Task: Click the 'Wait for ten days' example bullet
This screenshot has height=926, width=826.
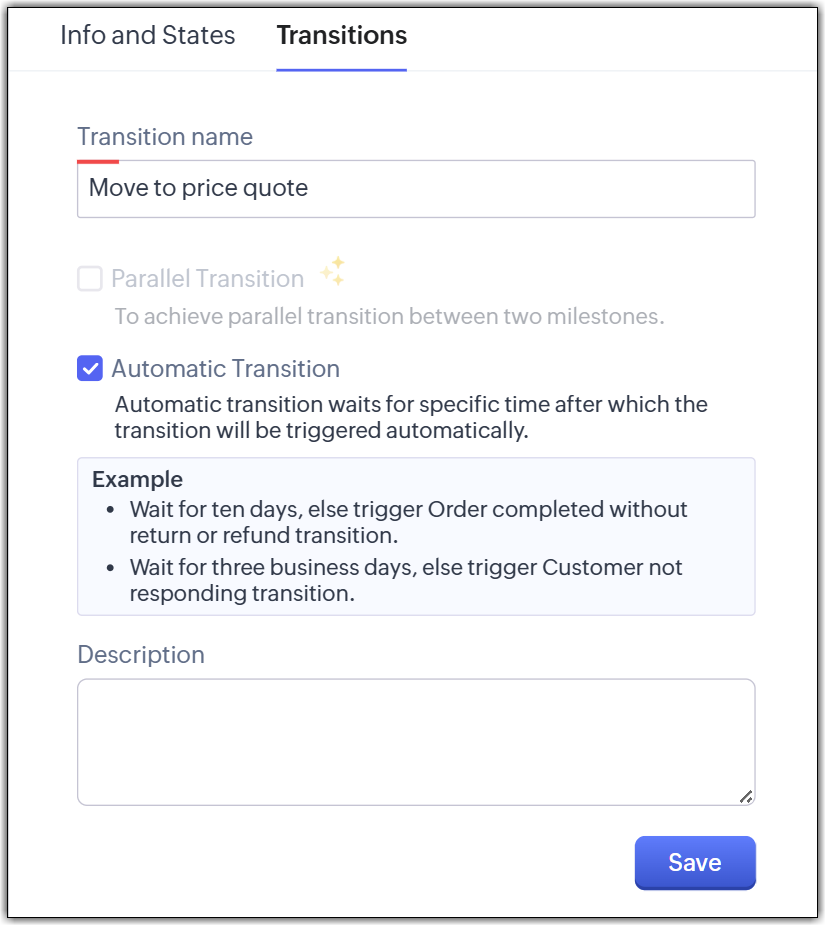Action: [408, 522]
